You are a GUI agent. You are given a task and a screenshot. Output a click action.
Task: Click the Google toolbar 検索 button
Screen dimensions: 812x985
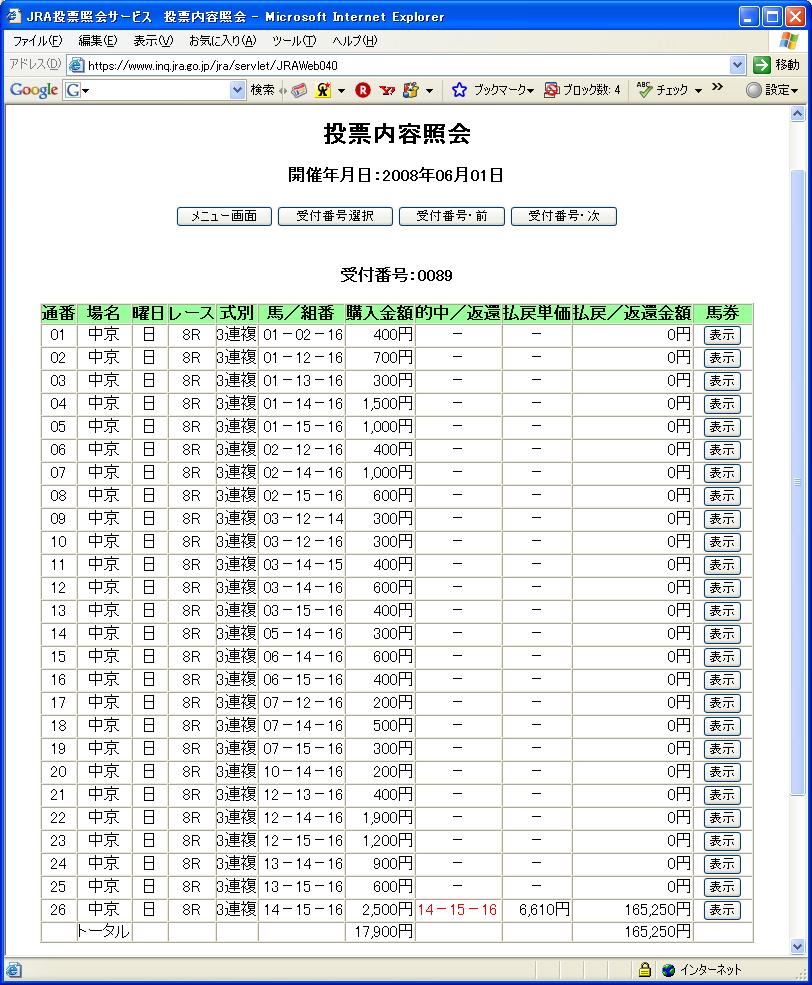pos(262,90)
